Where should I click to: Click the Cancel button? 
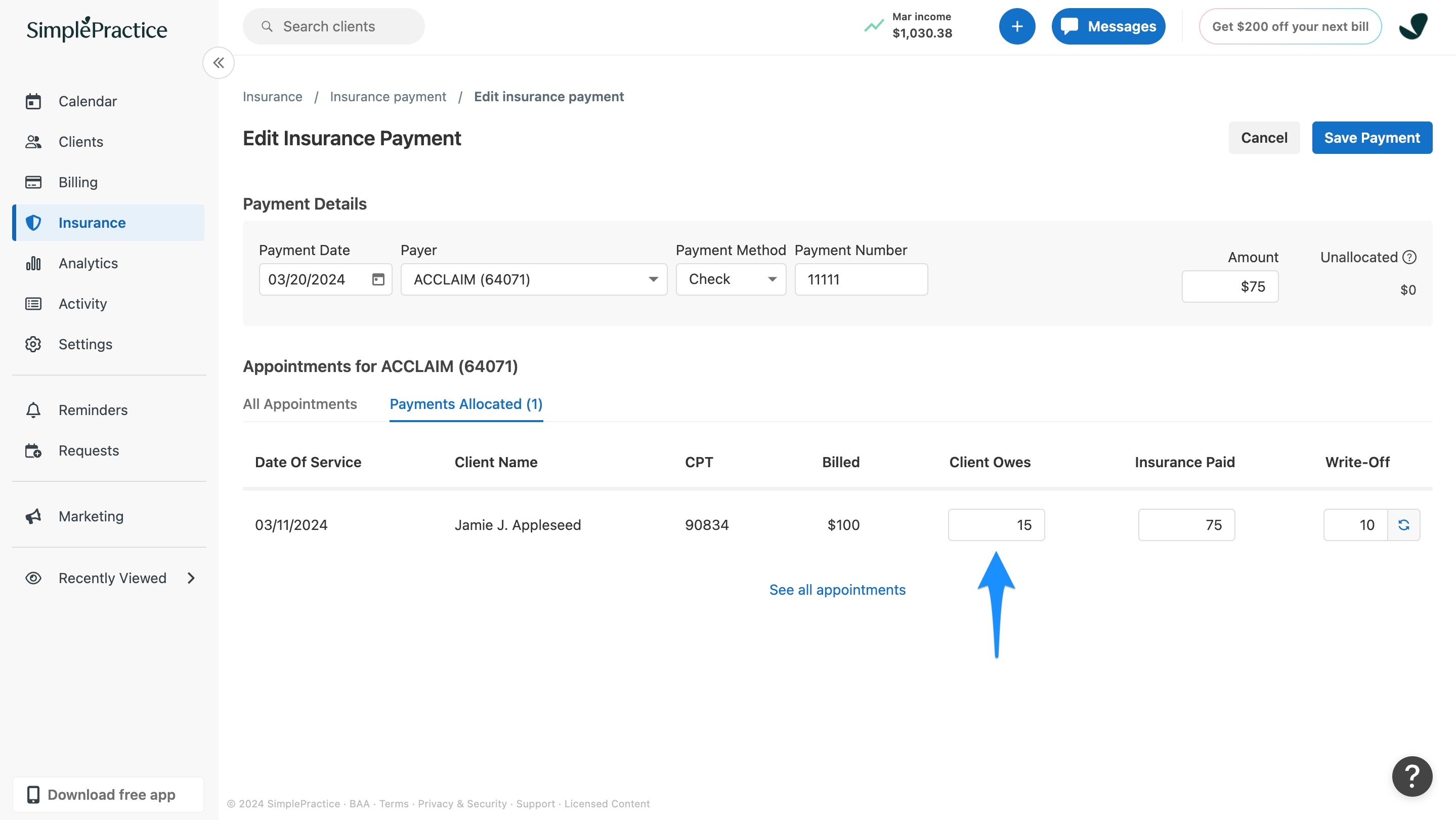tap(1264, 137)
